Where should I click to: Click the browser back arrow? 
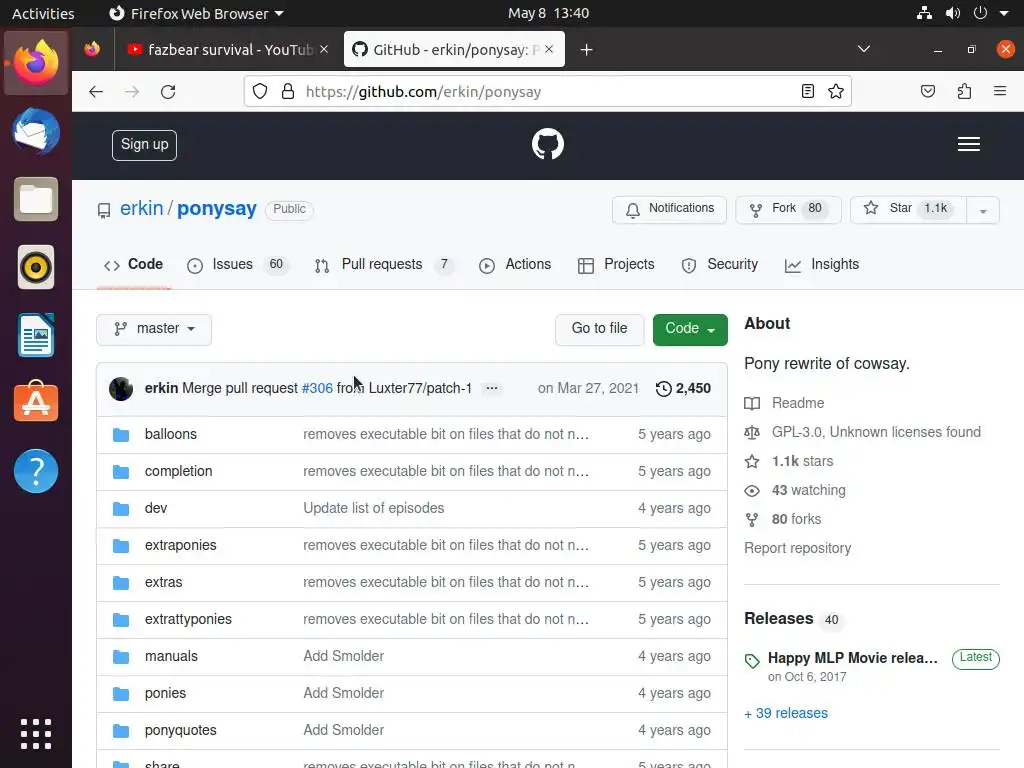pyautogui.click(x=96, y=91)
